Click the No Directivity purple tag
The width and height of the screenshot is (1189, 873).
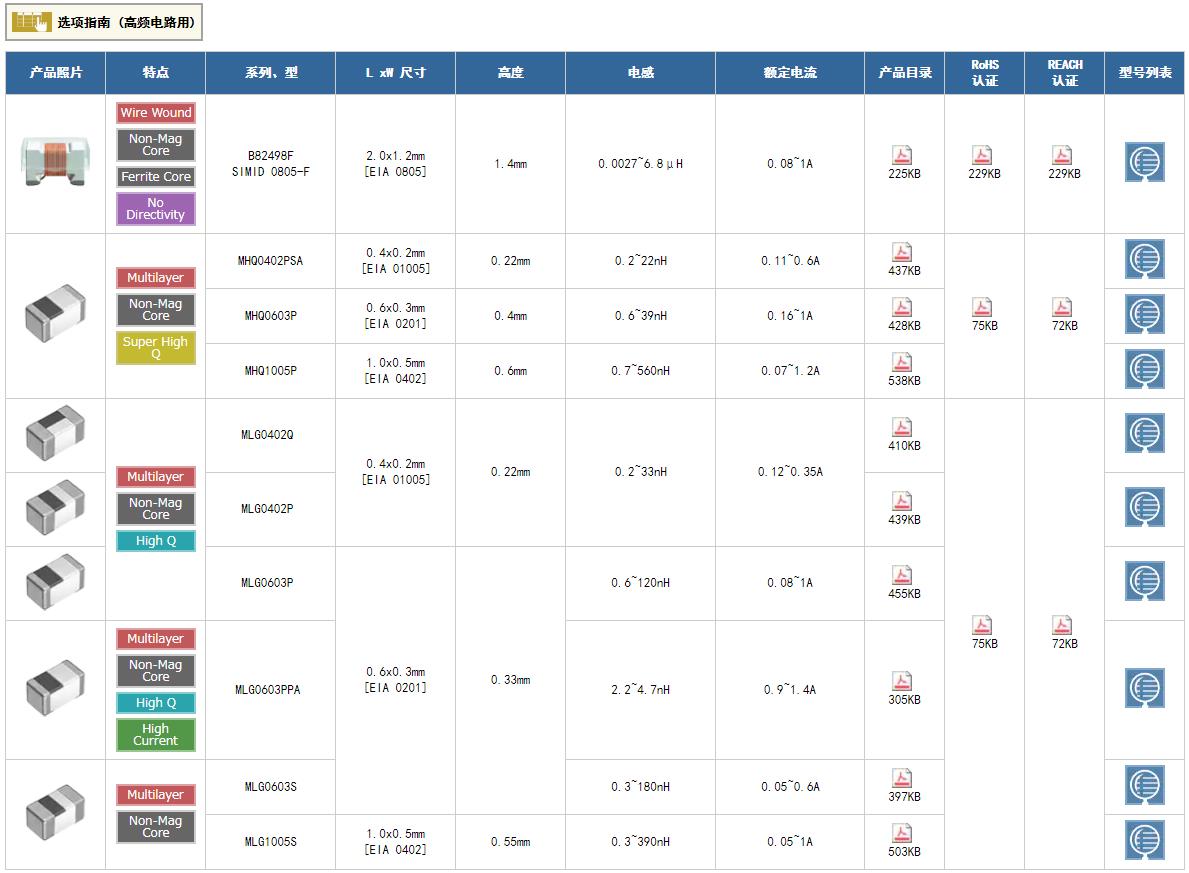[x=155, y=209]
